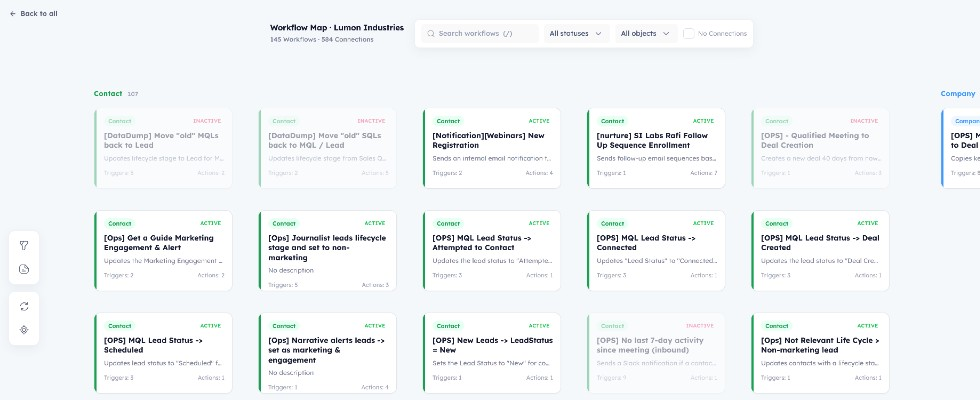Click the Contact group heading
This screenshot has width=980, height=400.
(108, 94)
